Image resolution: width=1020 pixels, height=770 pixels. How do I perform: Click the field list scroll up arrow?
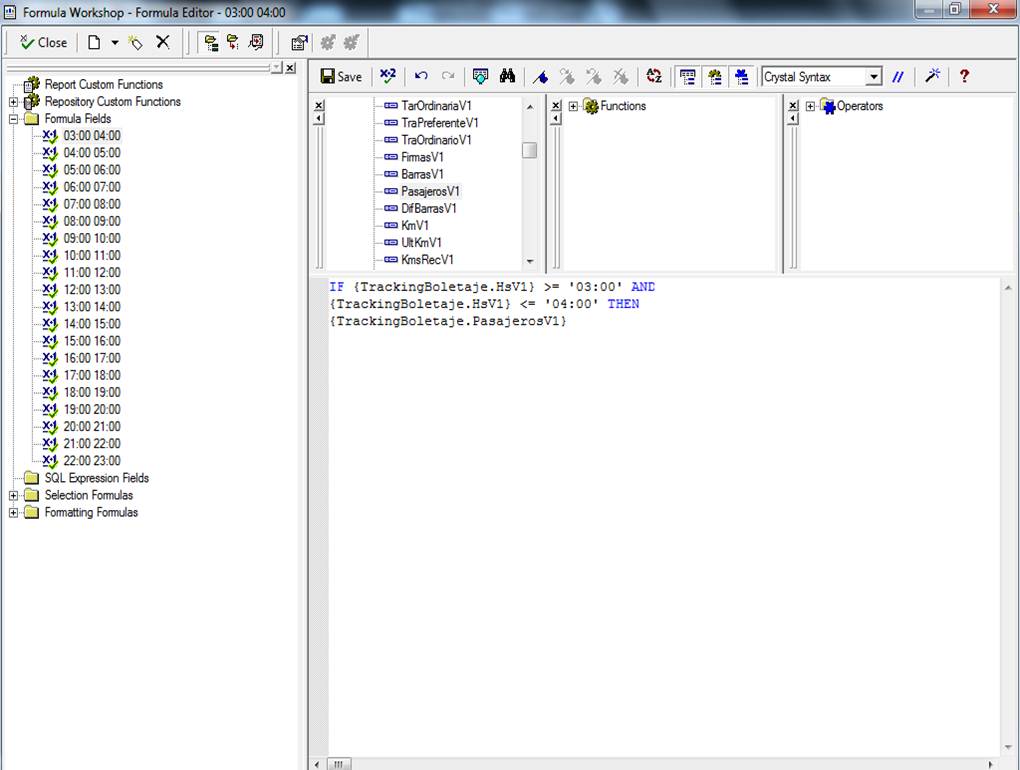click(x=530, y=107)
